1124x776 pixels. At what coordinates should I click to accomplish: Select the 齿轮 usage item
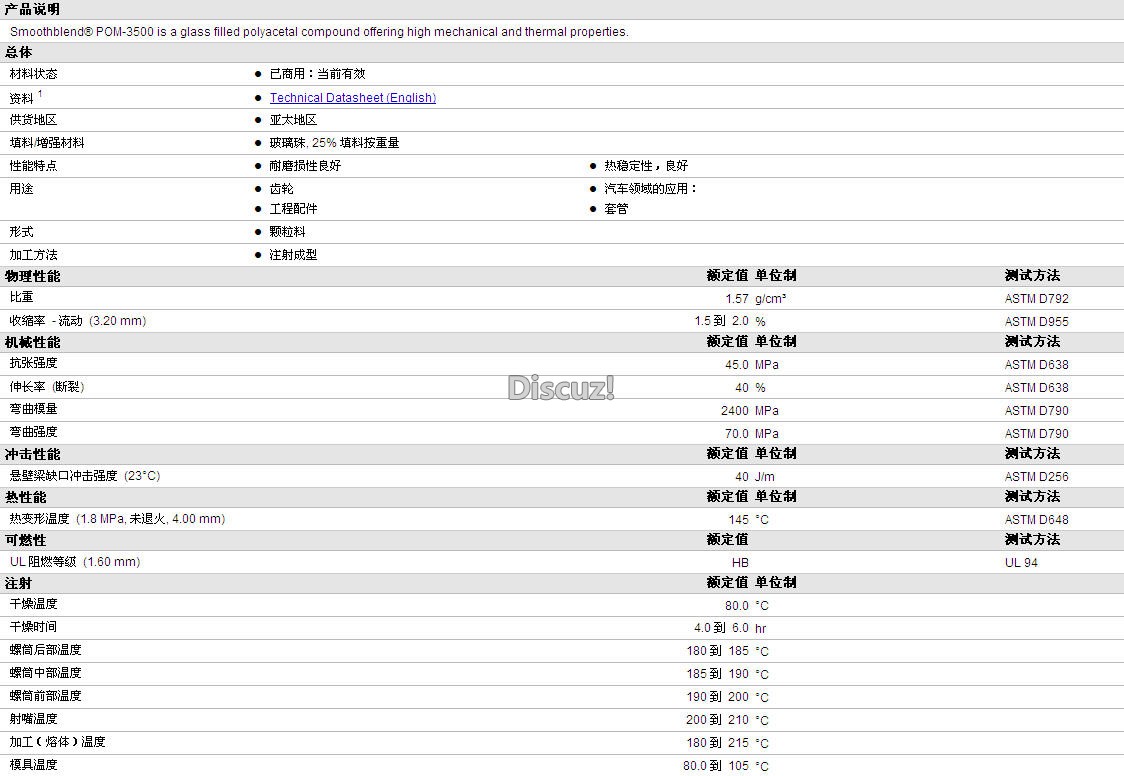pos(282,188)
